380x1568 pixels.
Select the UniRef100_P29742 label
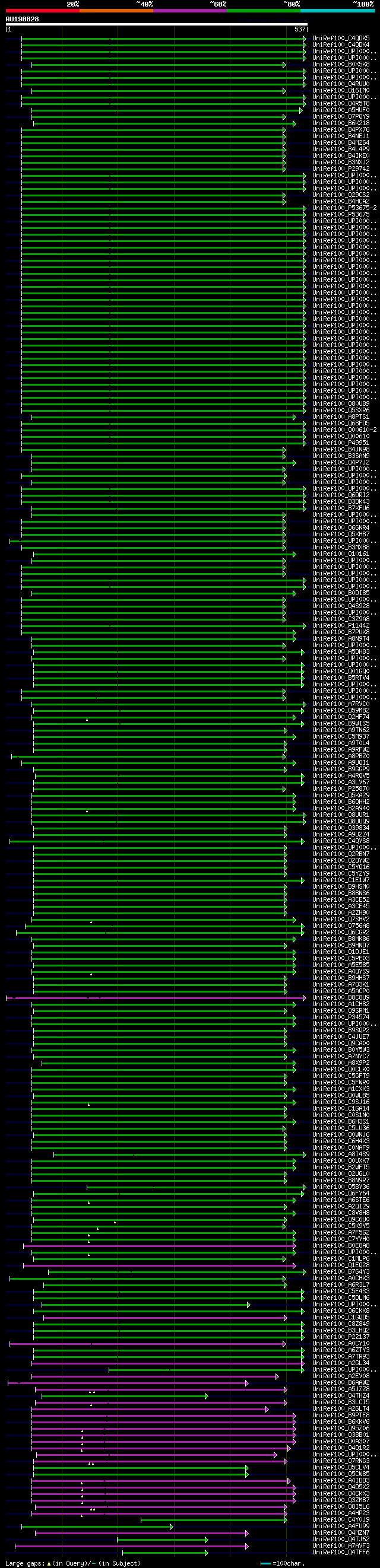(341, 168)
